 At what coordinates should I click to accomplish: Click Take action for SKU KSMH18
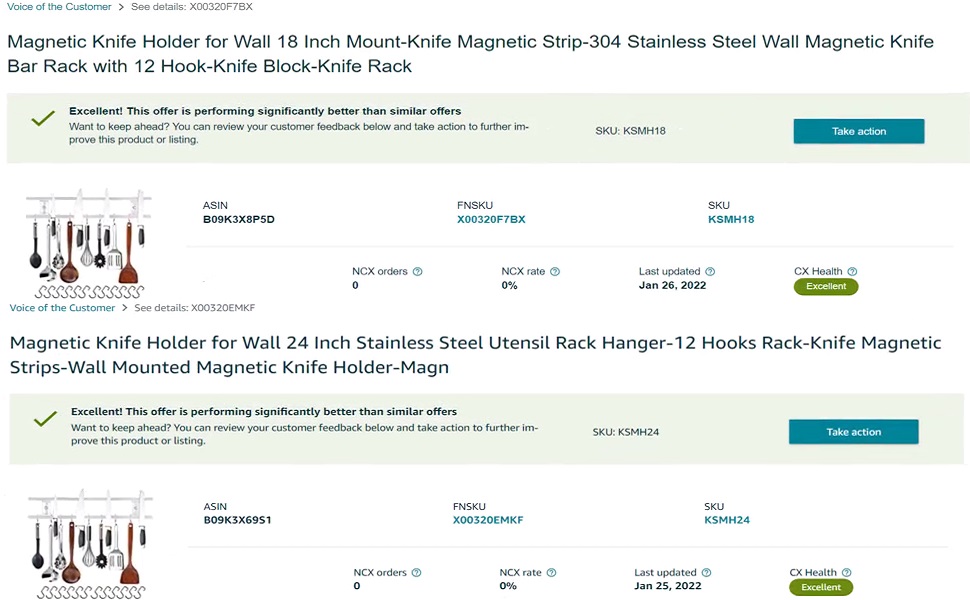(859, 131)
